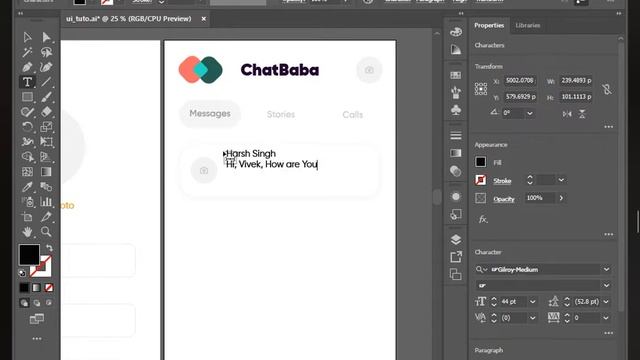The image size is (640, 360).
Task: Set paint to Color mode in toolbar
Action: tap(24, 288)
